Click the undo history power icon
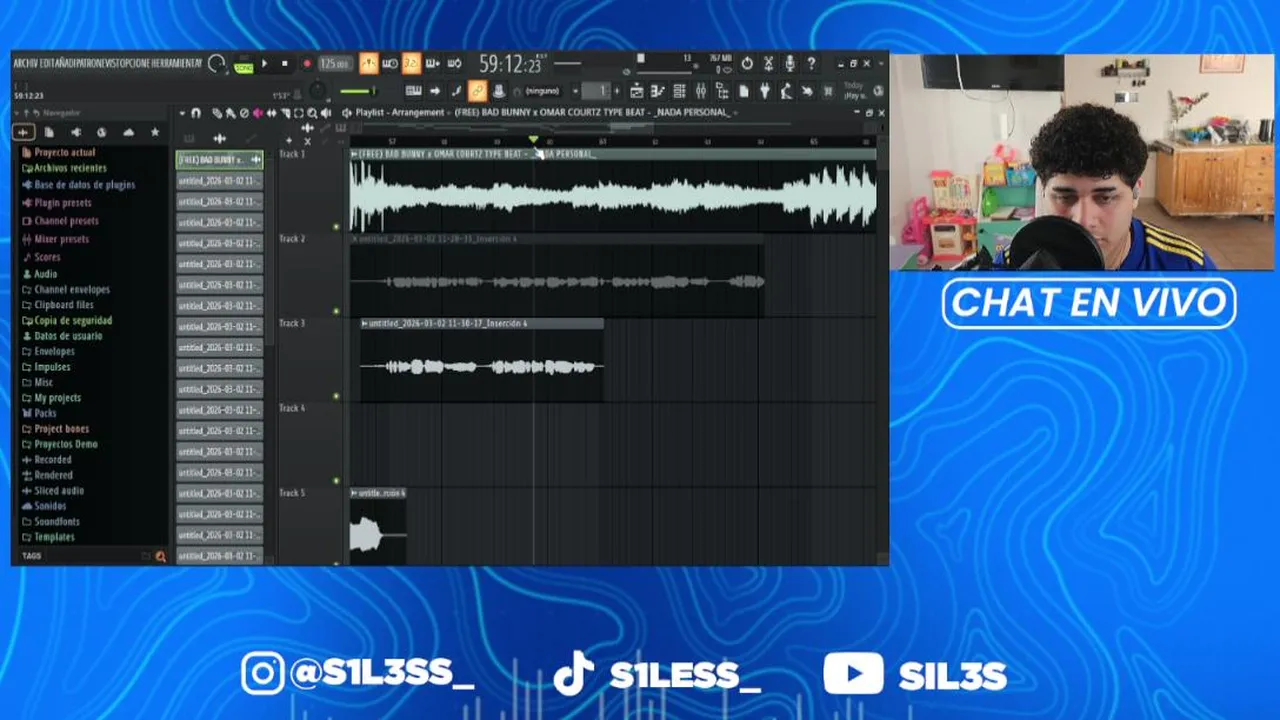Viewport: 1280px width, 720px height. [x=747, y=64]
